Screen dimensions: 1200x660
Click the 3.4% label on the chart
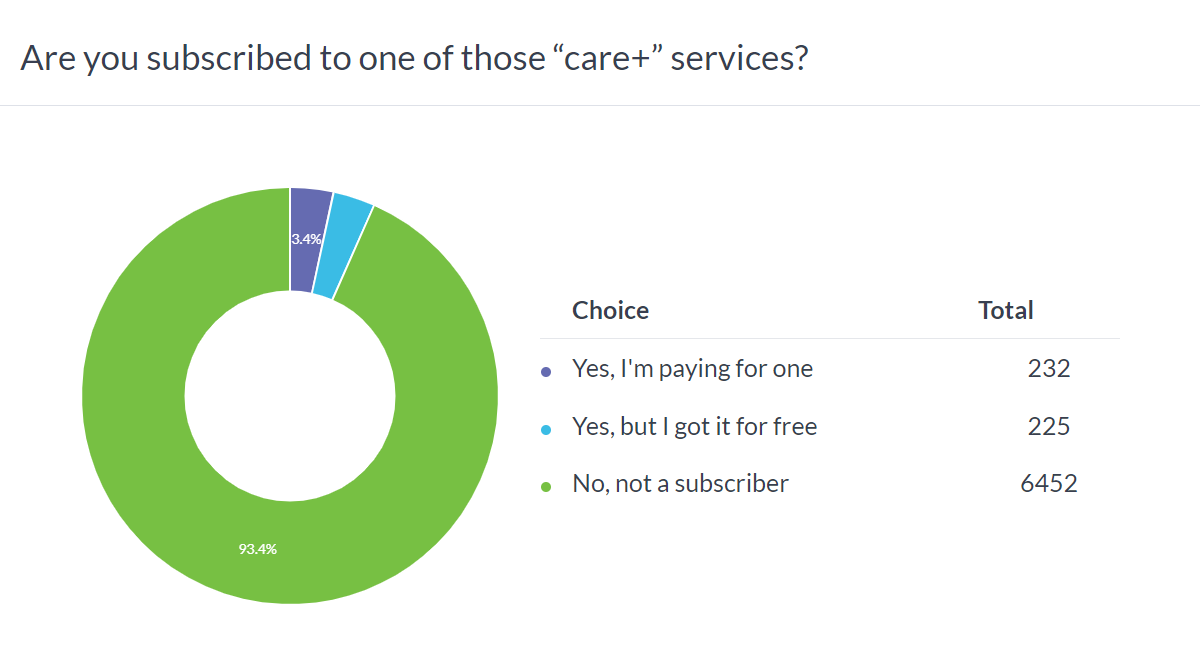[306, 239]
